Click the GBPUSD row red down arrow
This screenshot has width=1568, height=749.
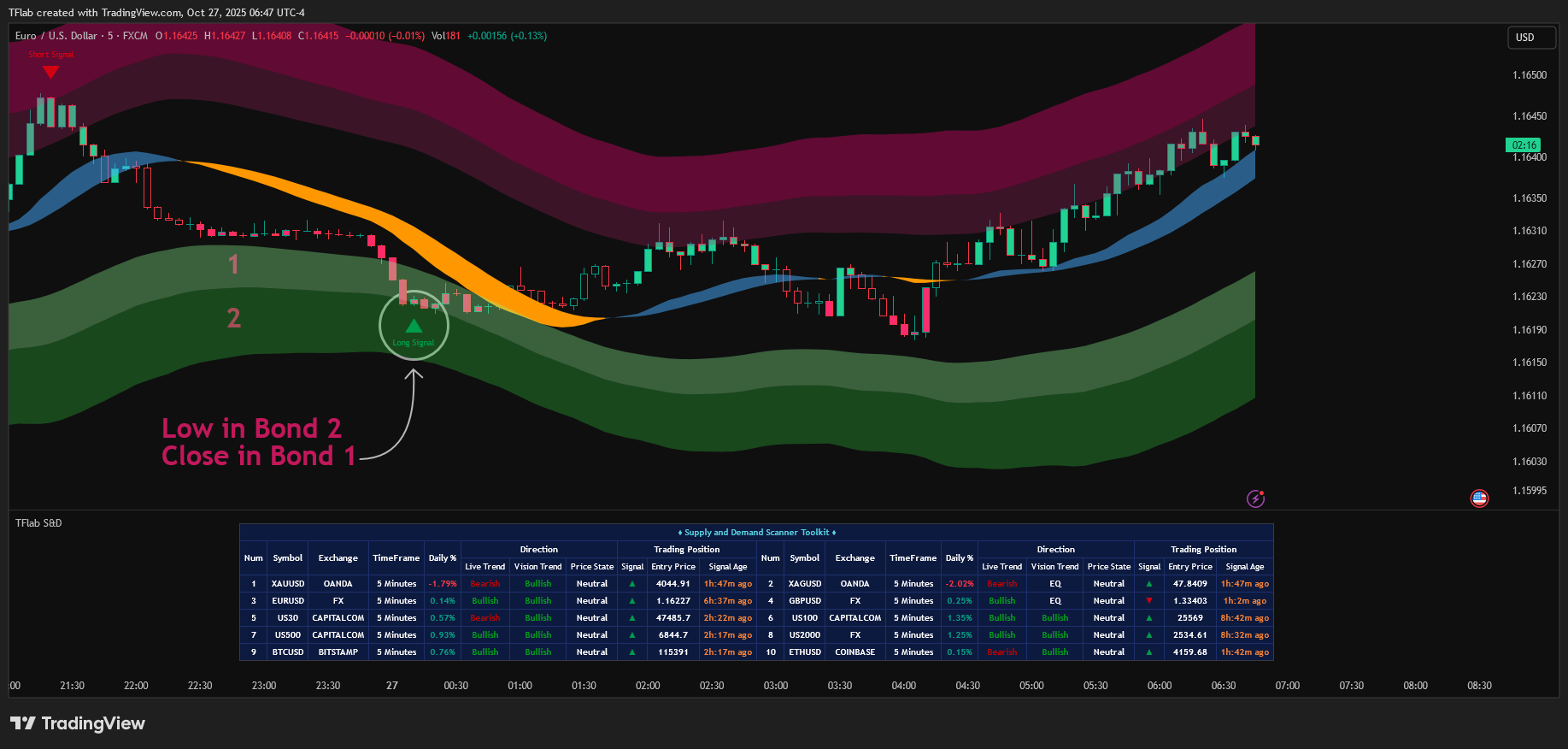[x=1149, y=601]
